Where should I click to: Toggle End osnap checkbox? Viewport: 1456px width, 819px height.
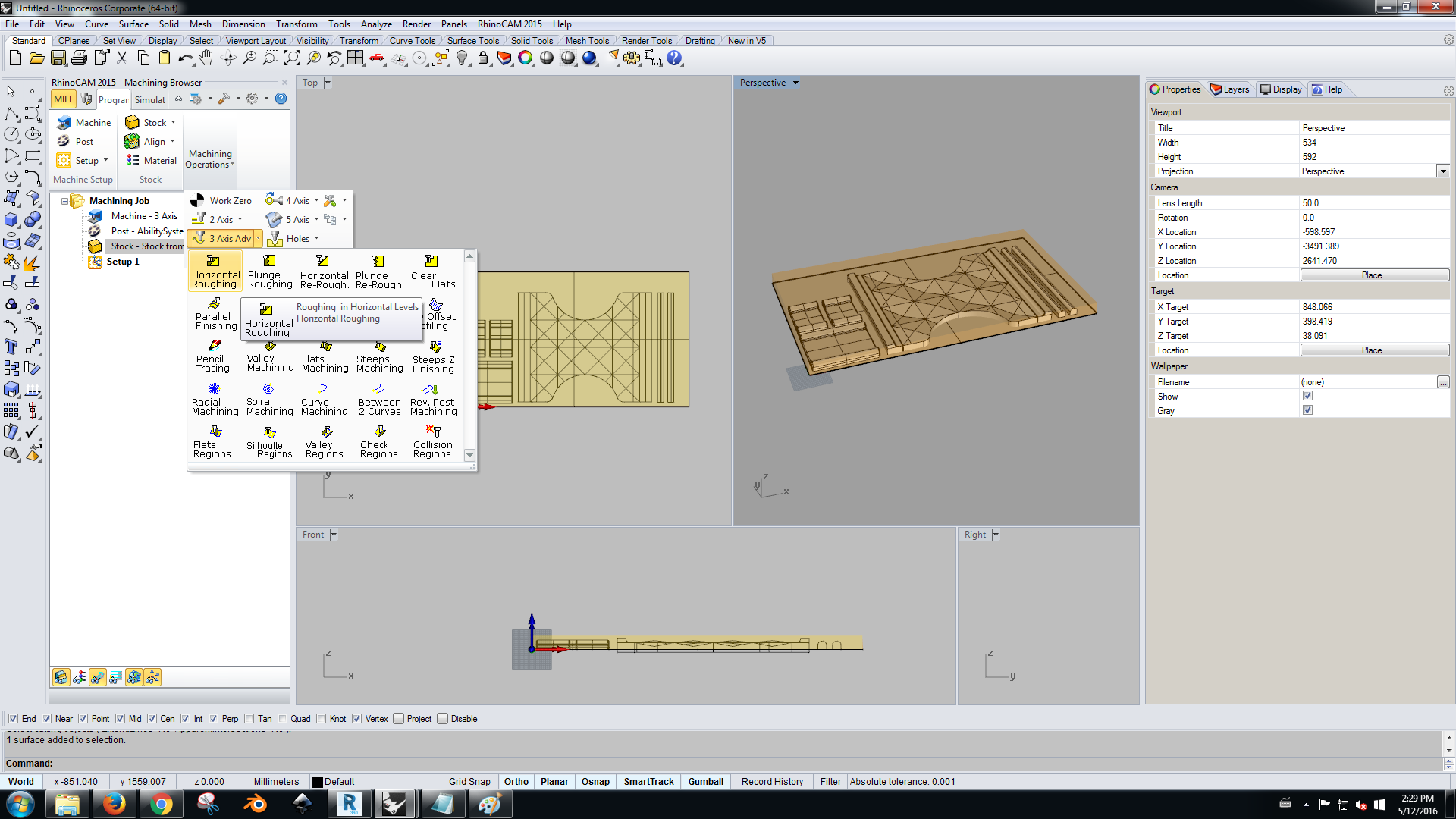click(13, 719)
